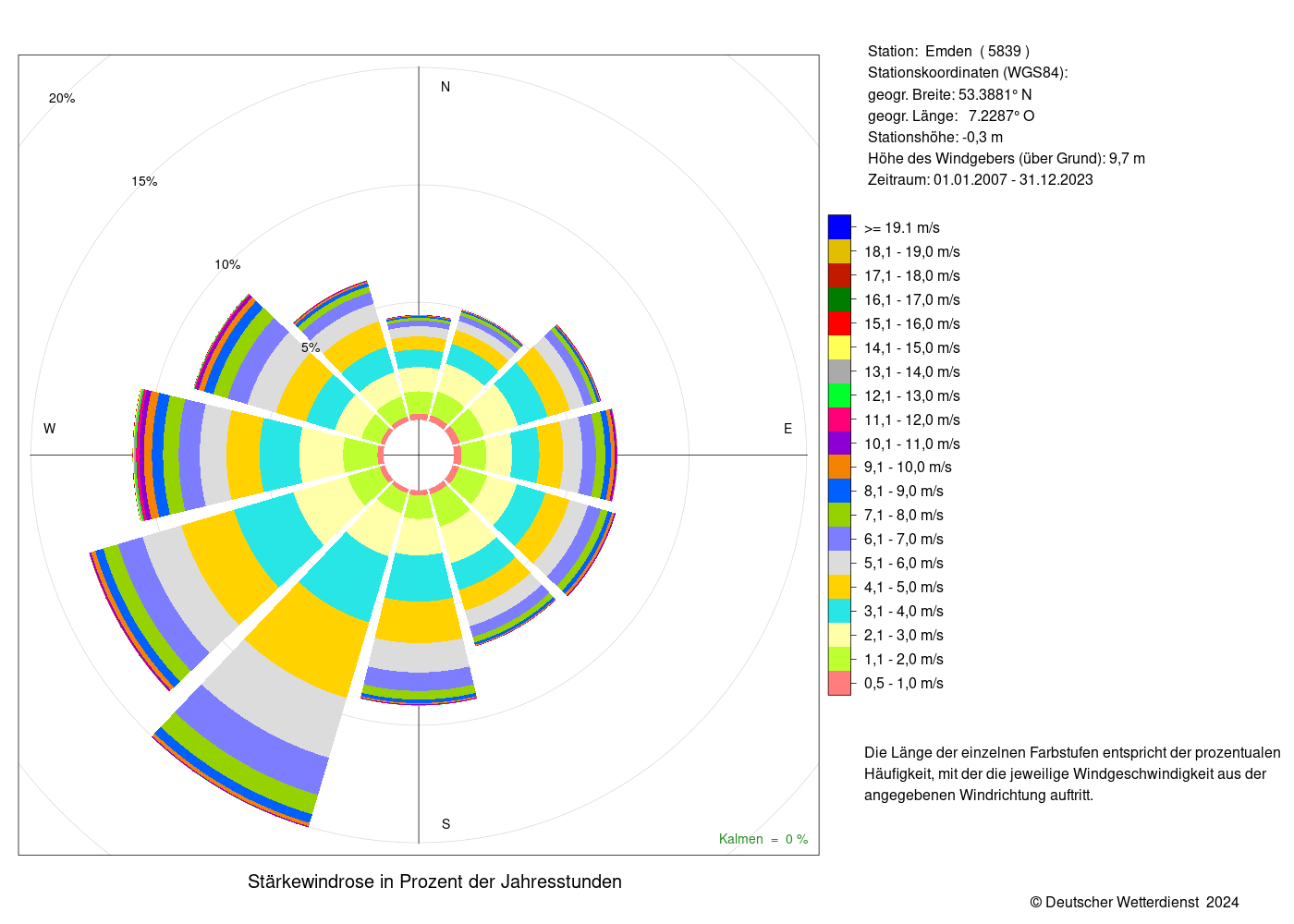The width and height of the screenshot is (1294, 924).
Task: Click the Deutscher Wetterdienst 2024 copyright
Action: [x=1134, y=902]
